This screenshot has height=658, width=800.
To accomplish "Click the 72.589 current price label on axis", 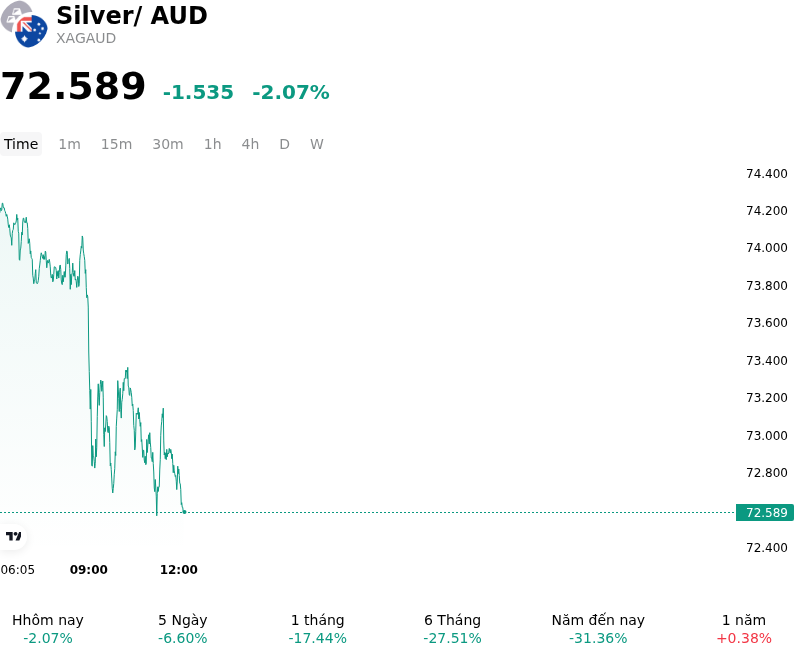I will (x=765, y=513).
